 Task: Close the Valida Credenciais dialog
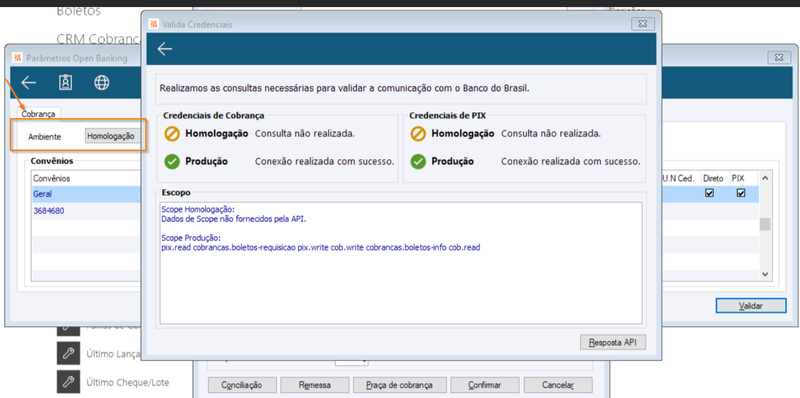click(x=643, y=23)
